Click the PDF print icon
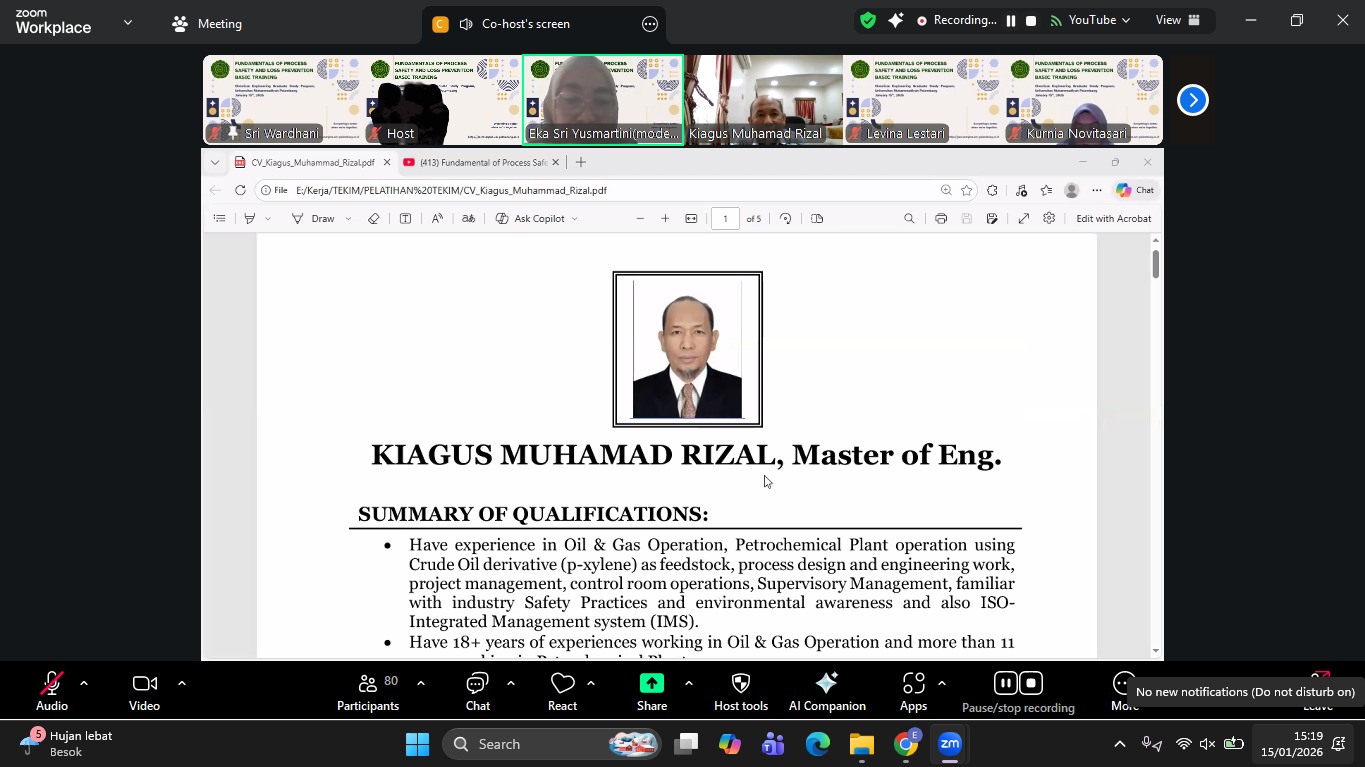 pos(940,219)
